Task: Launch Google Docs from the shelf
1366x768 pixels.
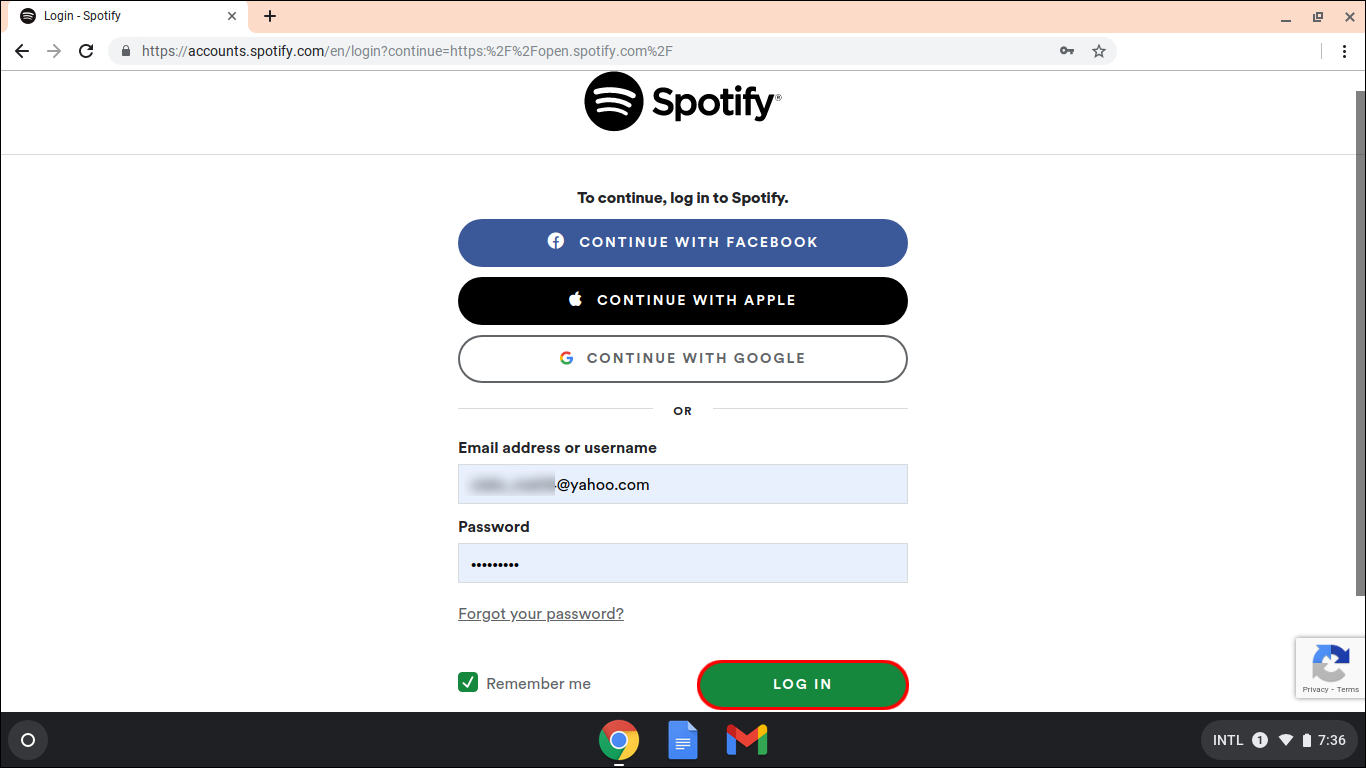Action: point(683,740)
